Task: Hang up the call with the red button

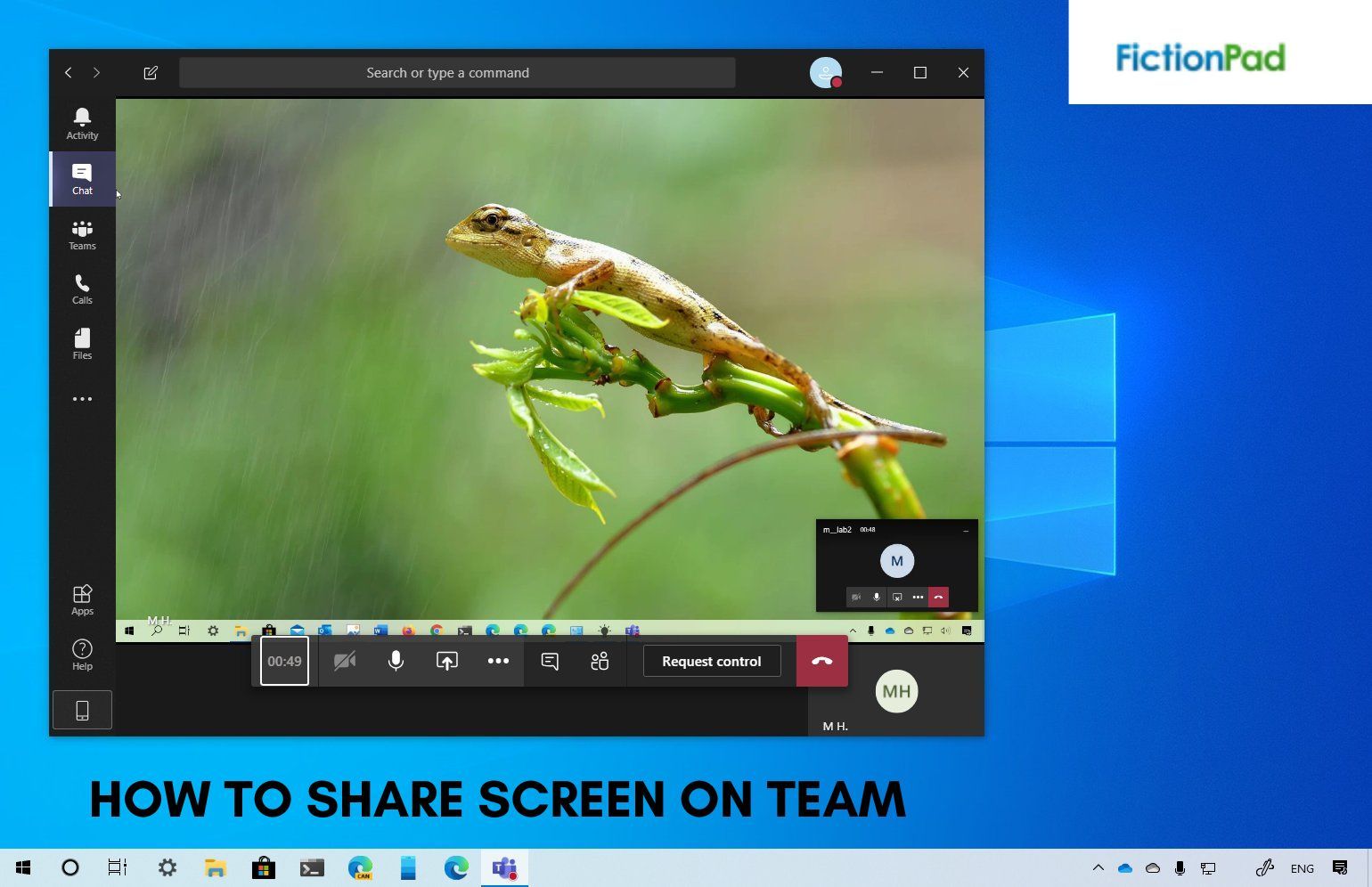Action: [821, 661]
